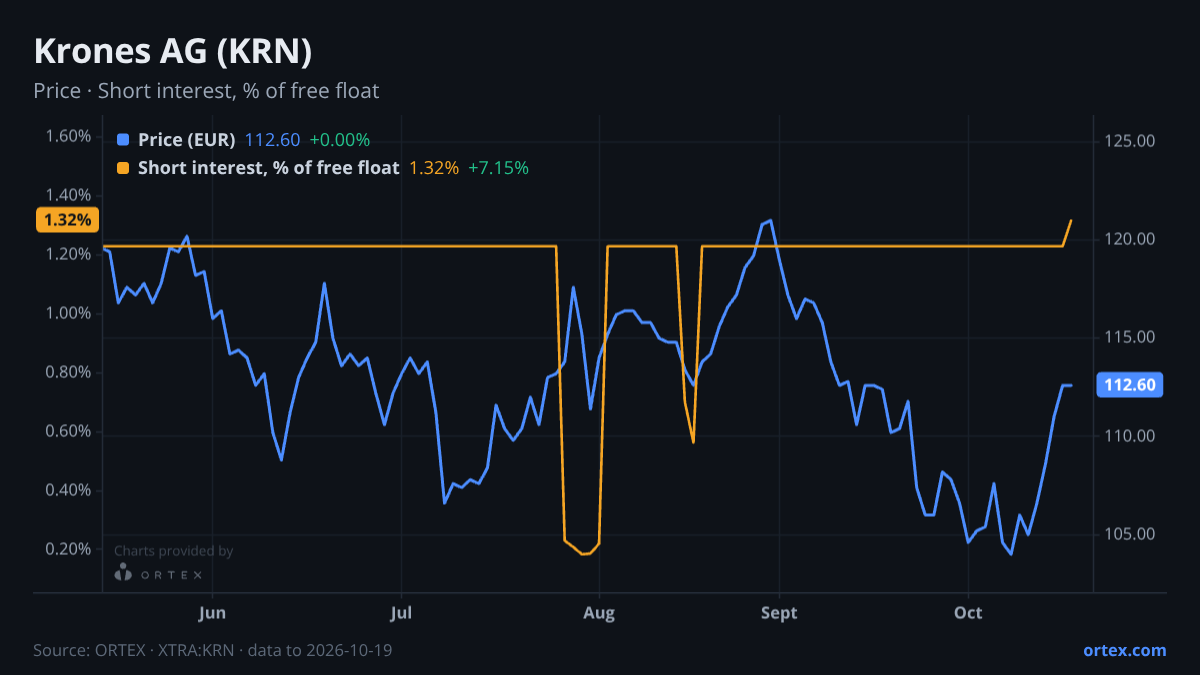Click the 'Source: ORTEX · XTRA:KRN' footer text
The height and width of the screenshot is (675, 1200).
click(x=133, y=650)
